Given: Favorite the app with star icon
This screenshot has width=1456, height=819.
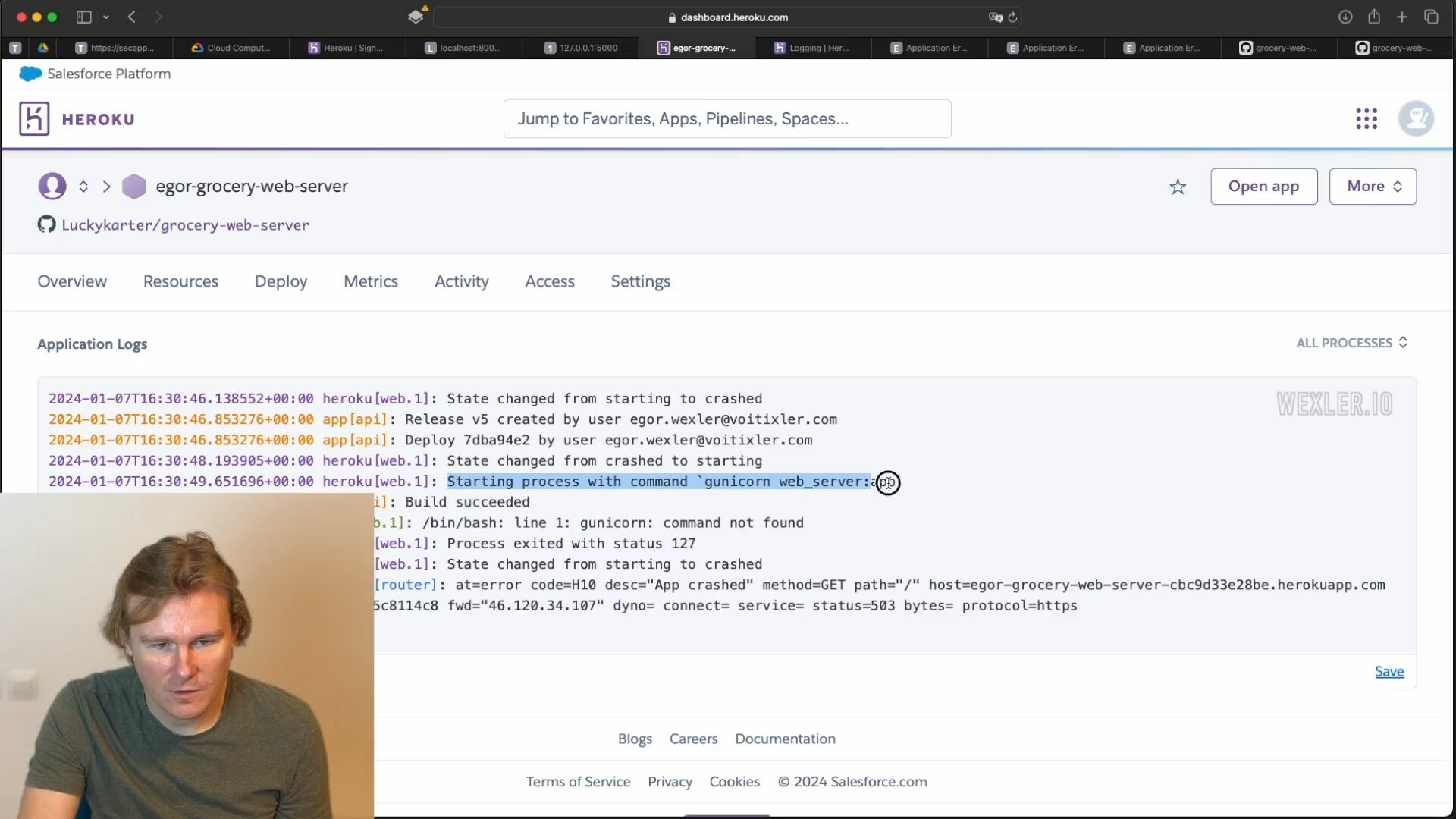Looking at the screenshot, I should (1178, 187).
